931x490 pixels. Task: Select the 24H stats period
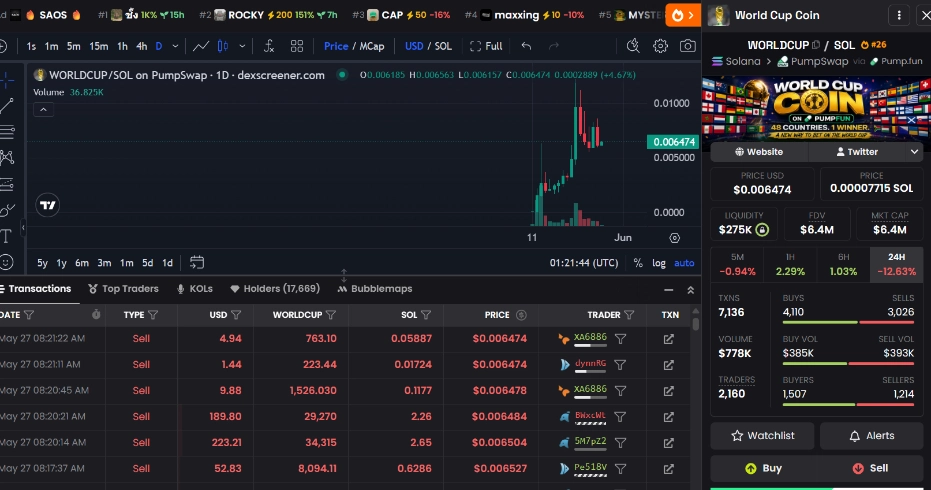point(896,264)
